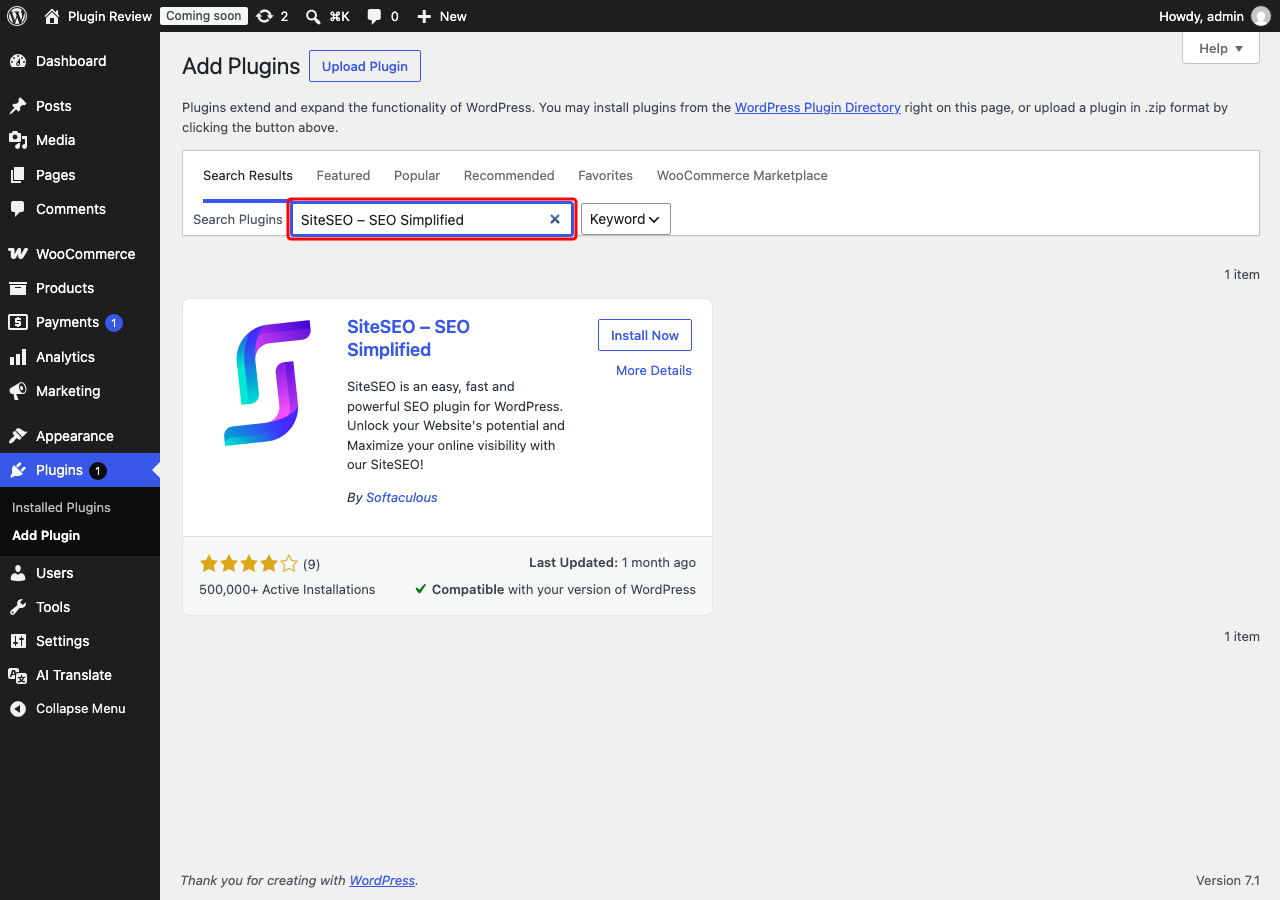Viewport: 1280px width, 900px height.
Task: Click the plus New content icon
Action: (x=424, y=16)
